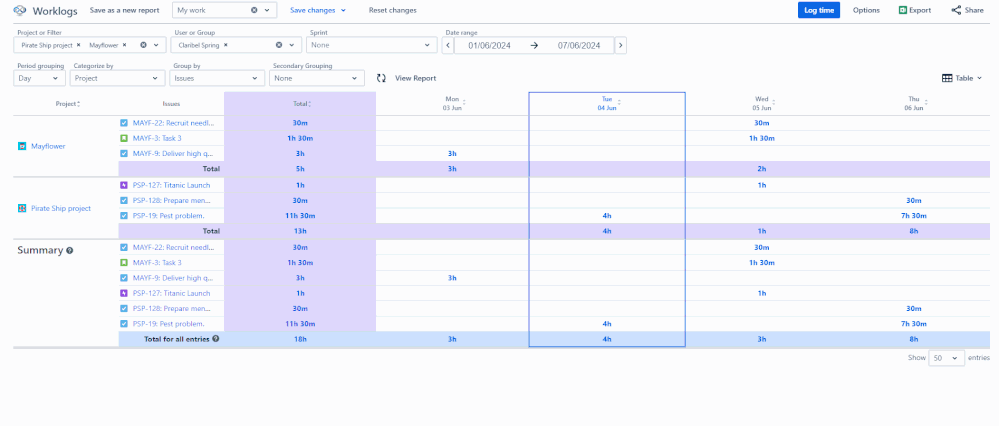The image size is (999, 426).
Task: Click the Worklogs cloud logo icon
Action: click(20, 11)
